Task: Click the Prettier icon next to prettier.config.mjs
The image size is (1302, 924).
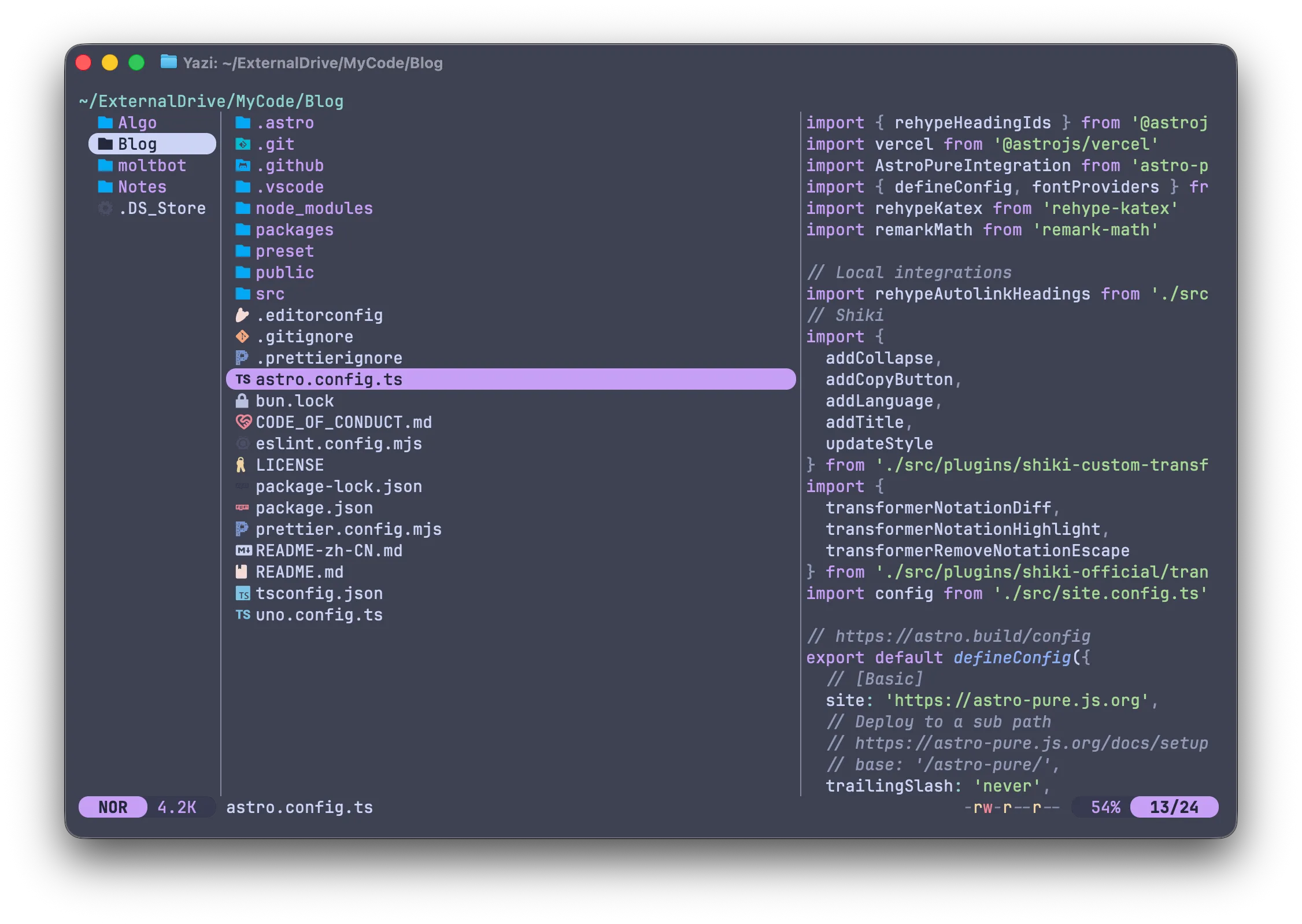Action: click(x=242, y=529)
